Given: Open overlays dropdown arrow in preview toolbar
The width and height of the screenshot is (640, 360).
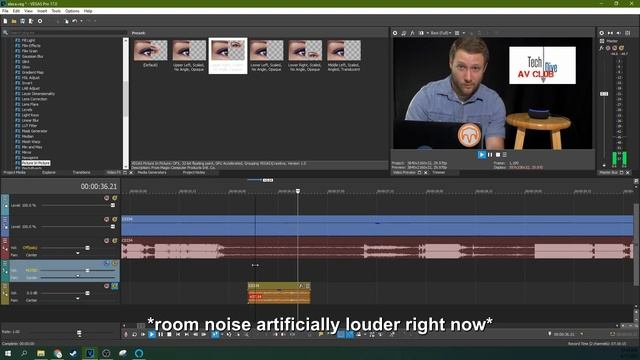Looking at the screenshot, I should (464, 33).
